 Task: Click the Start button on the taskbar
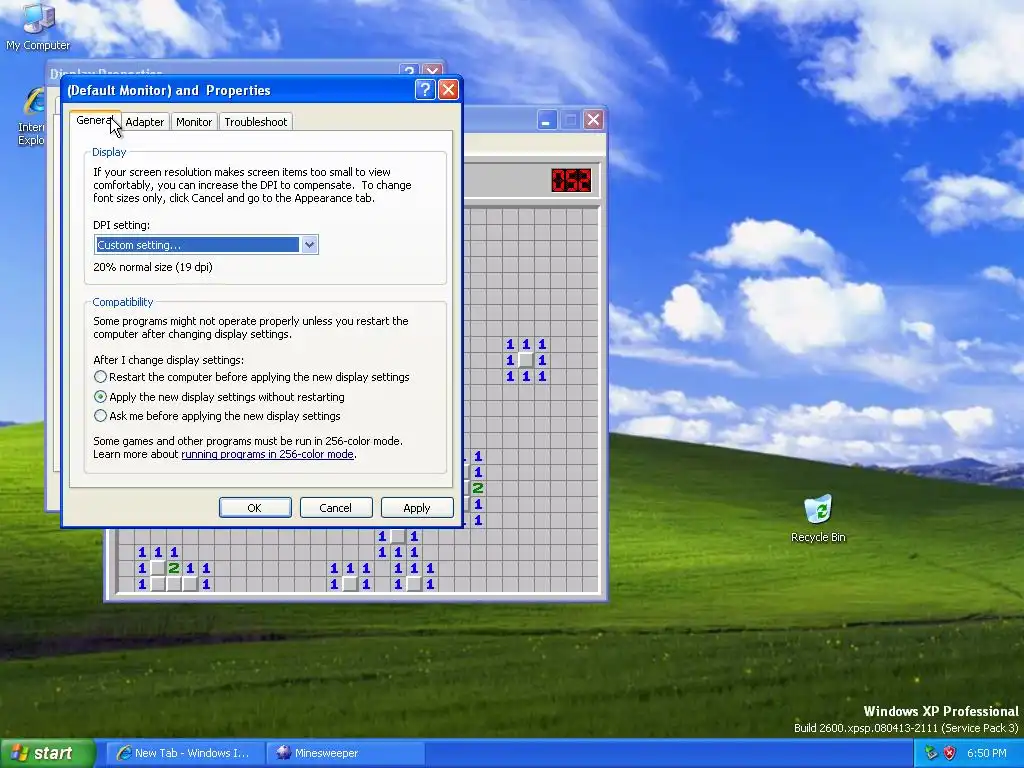click(x=47, y=753)
